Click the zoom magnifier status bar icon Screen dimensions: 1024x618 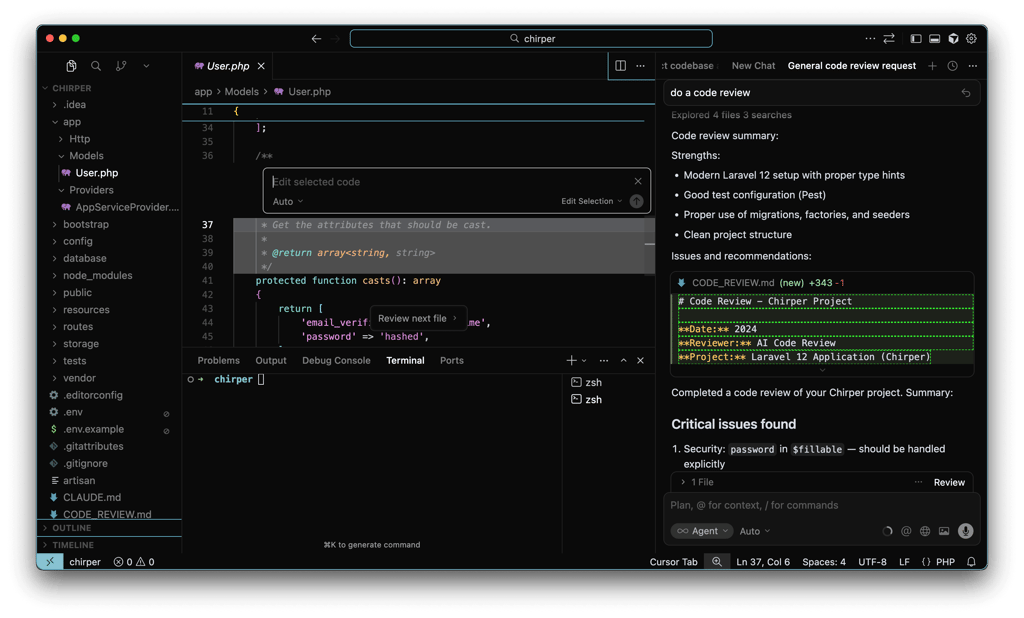tap(716, 562)
